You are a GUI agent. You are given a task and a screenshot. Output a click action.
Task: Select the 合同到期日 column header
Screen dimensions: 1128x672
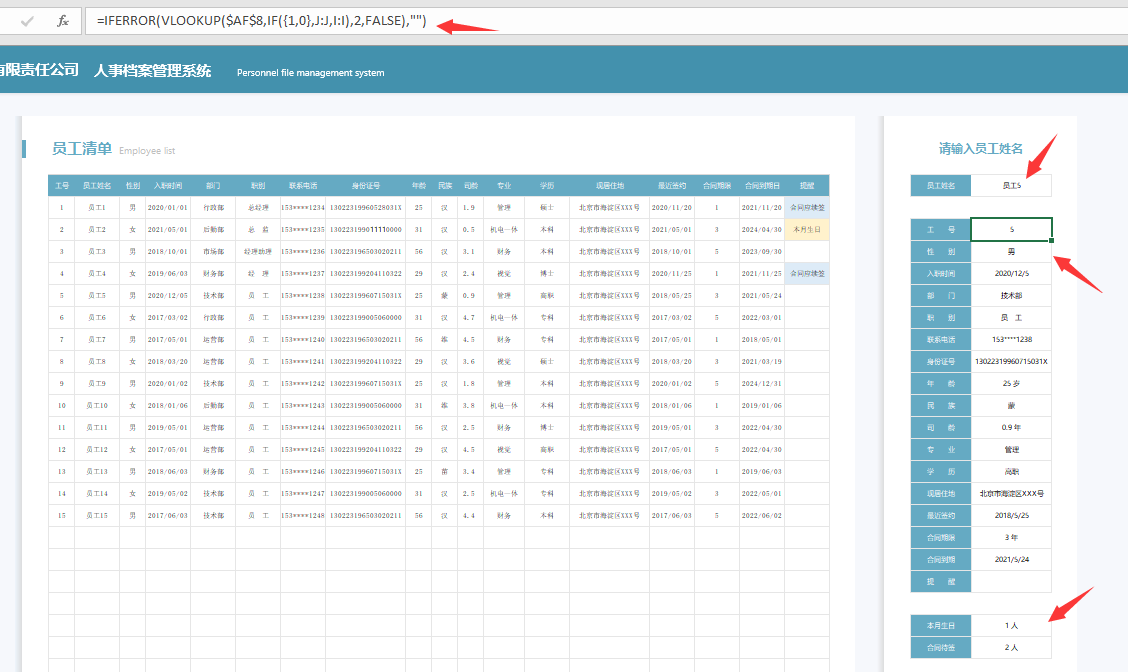(762, 186)
